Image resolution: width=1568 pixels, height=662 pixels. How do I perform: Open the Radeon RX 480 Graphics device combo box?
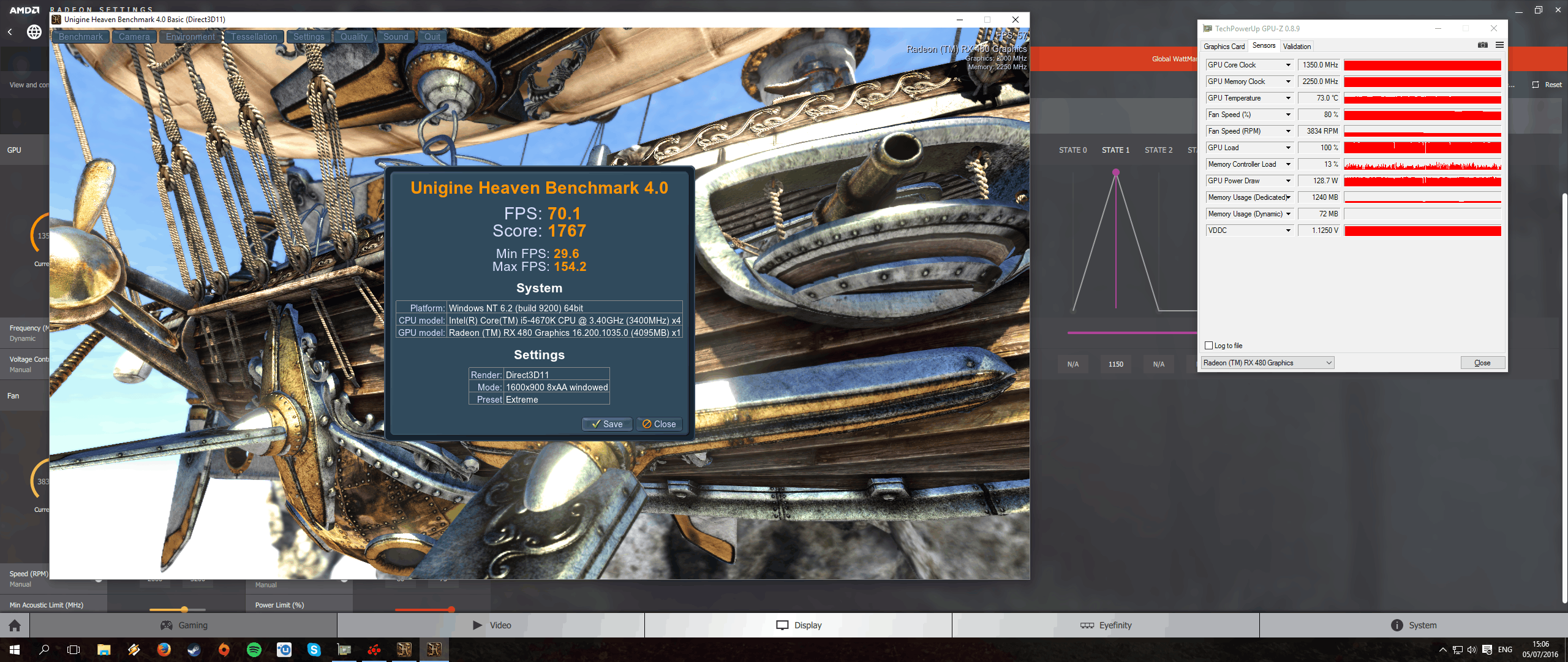(x=1267, y=363)
